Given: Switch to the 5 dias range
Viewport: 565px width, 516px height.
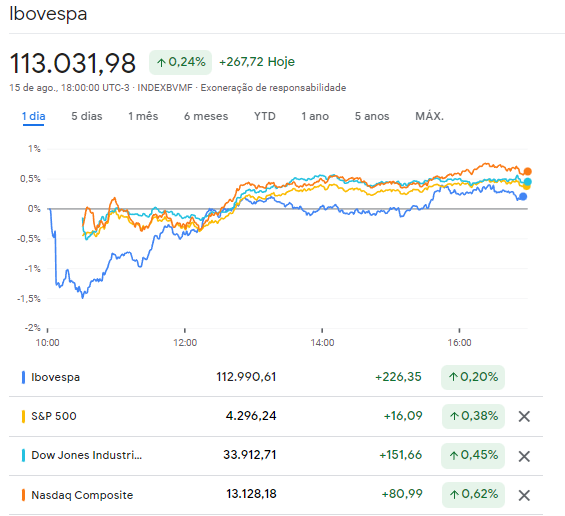Looking at the screenshot, I should point(87,116).
